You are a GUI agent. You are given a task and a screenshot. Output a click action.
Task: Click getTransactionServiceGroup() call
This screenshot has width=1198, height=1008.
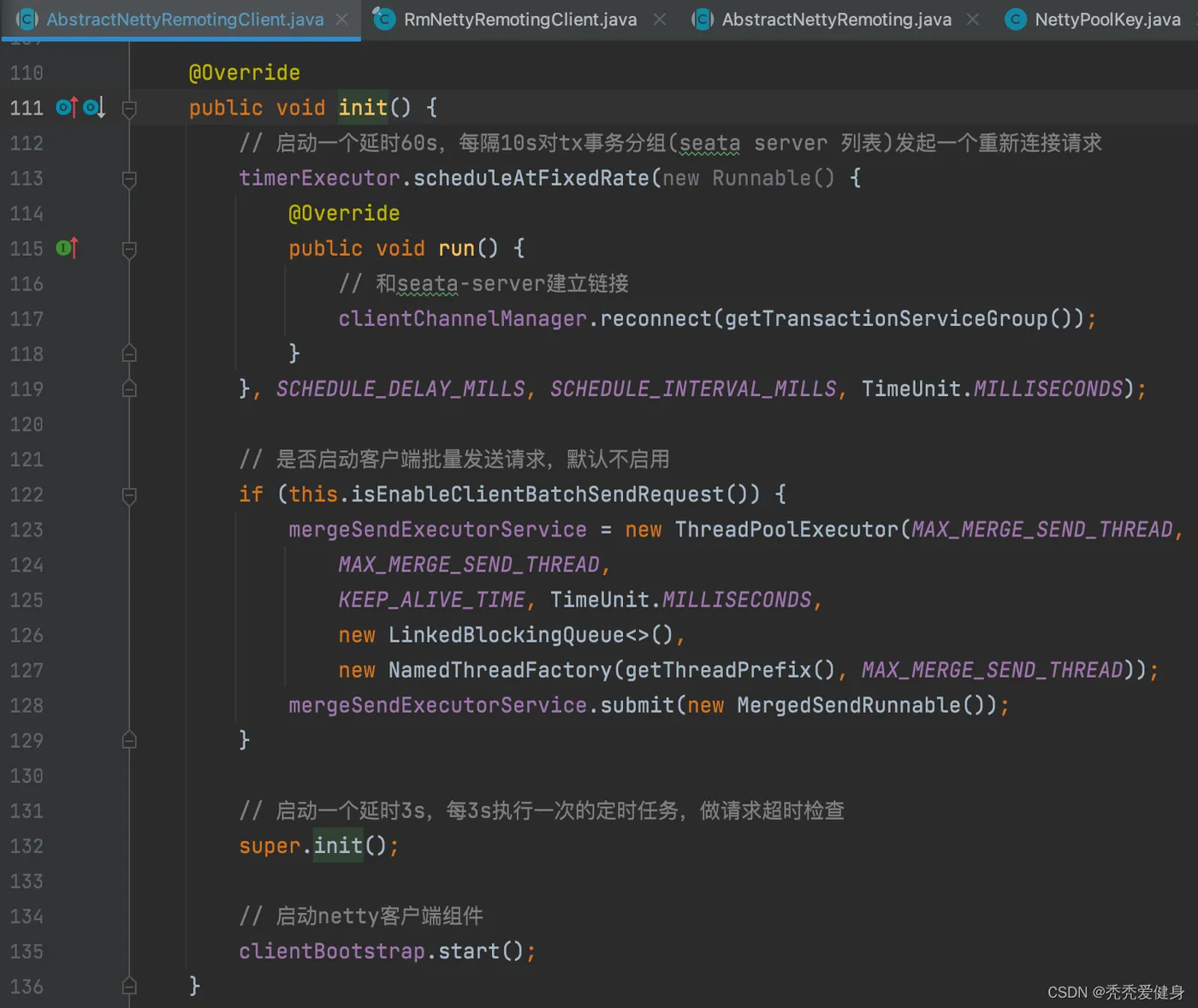[898, 318]
